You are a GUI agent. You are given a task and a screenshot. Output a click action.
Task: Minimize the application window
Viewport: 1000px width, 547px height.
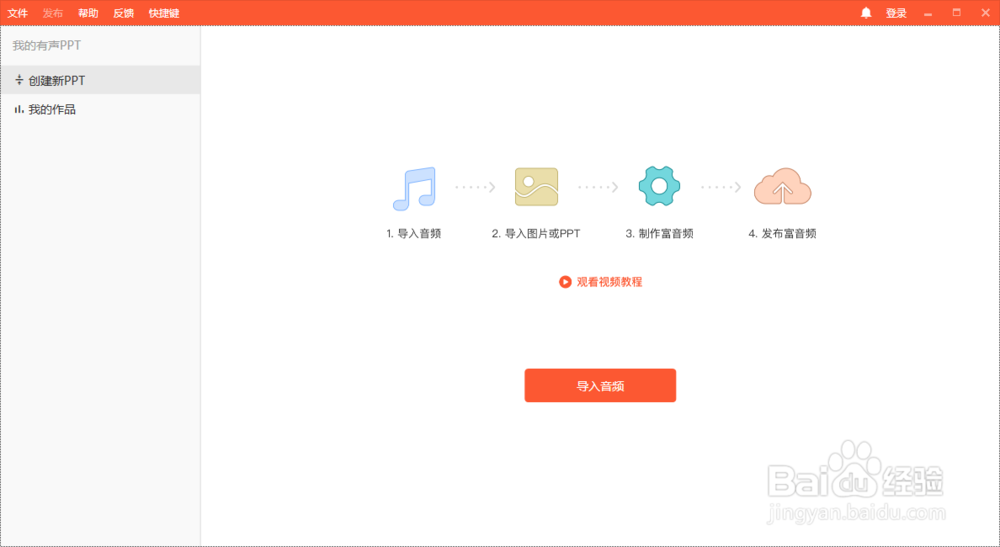[x=928, y=13]
